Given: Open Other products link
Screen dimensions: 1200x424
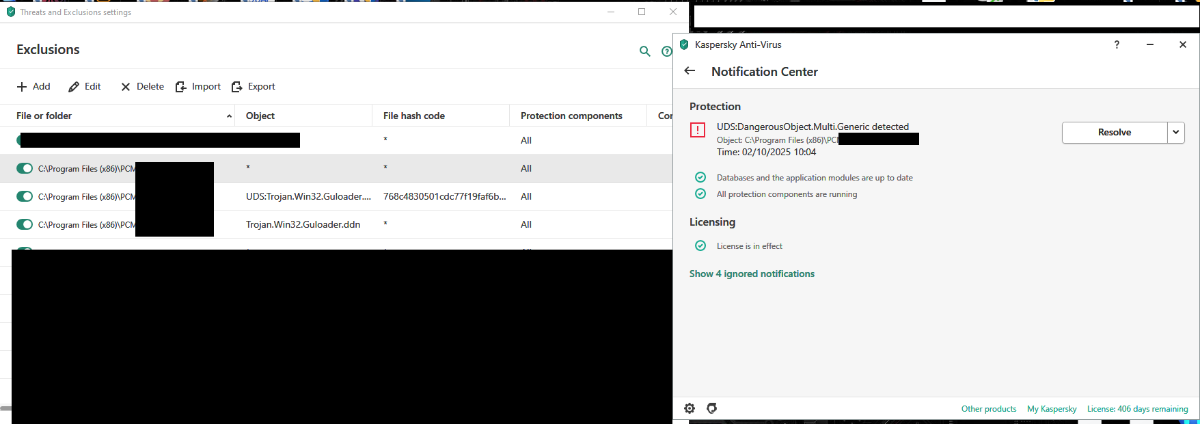Looking at the screenshot, I should (989, 409).
